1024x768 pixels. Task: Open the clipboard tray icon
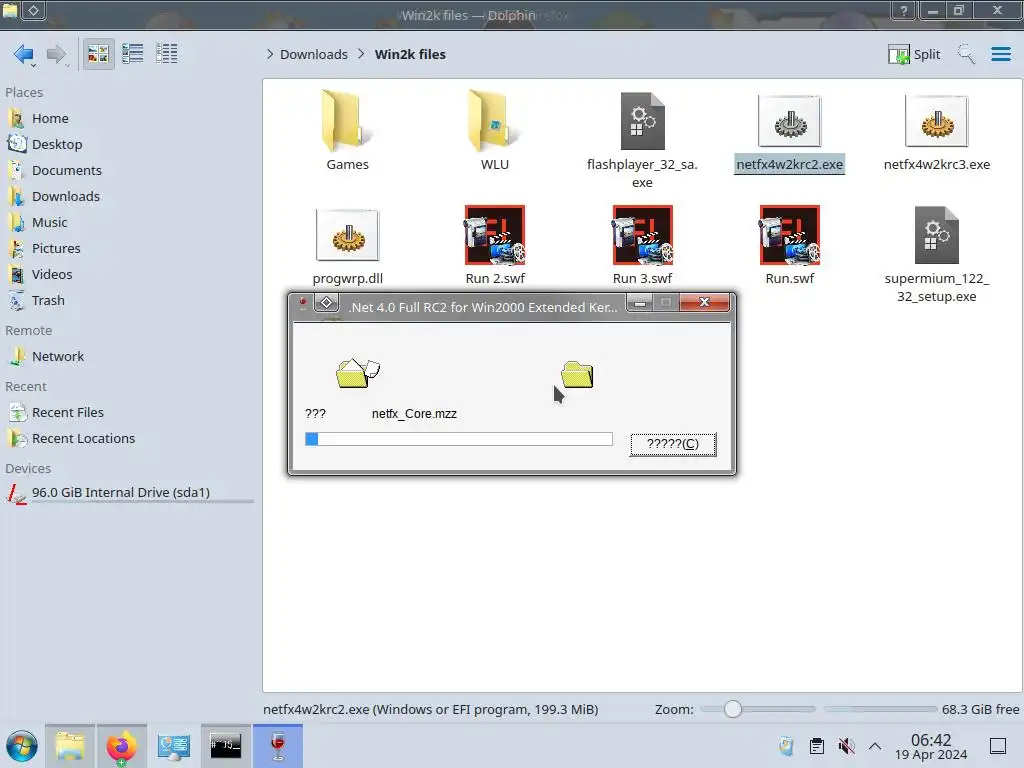pyautogui.click(x=816, y=746)
